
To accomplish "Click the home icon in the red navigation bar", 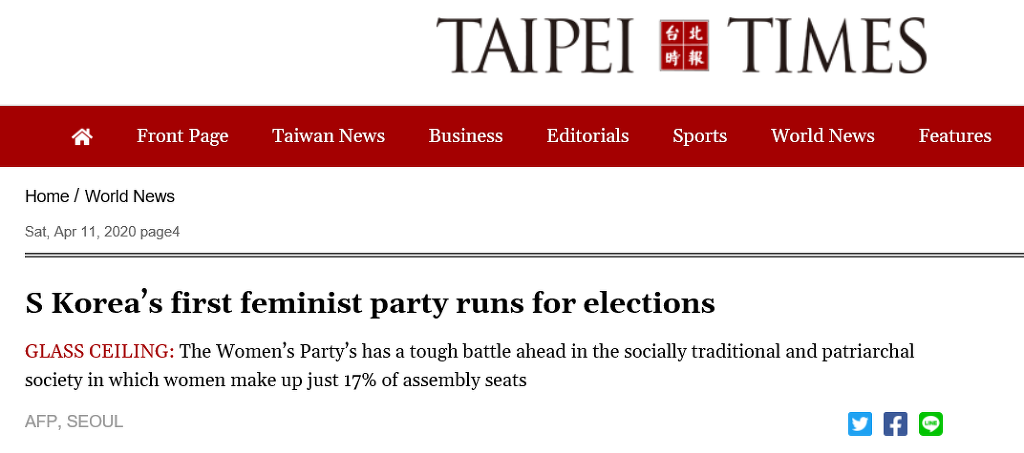I will (82, 137).
